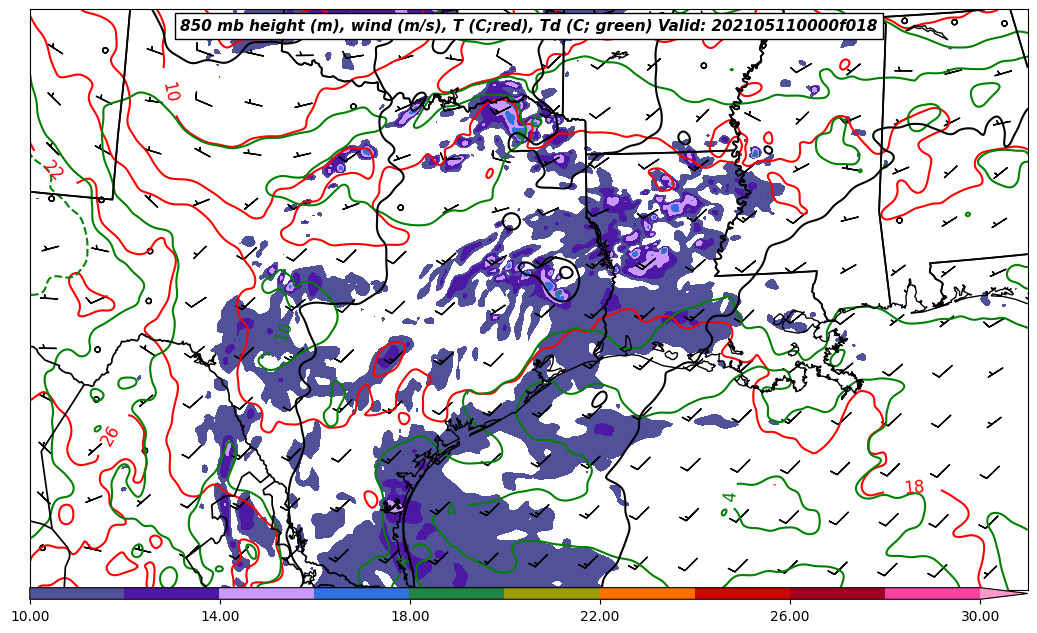Select the green colorbar segment
Image resolution: width=1037 pixels, height=633 pixels.
click(x=457, y=593)
